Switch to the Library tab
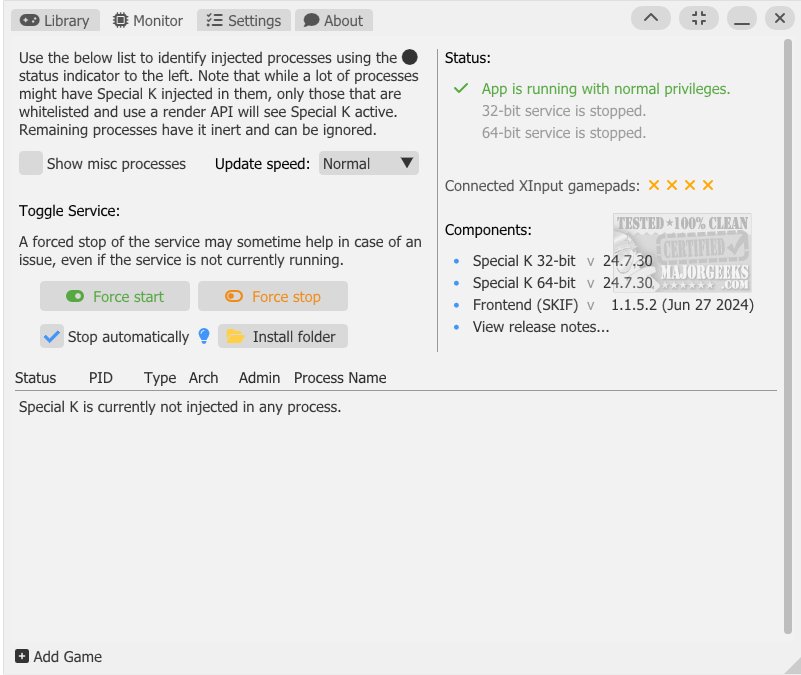 (57, 20)
